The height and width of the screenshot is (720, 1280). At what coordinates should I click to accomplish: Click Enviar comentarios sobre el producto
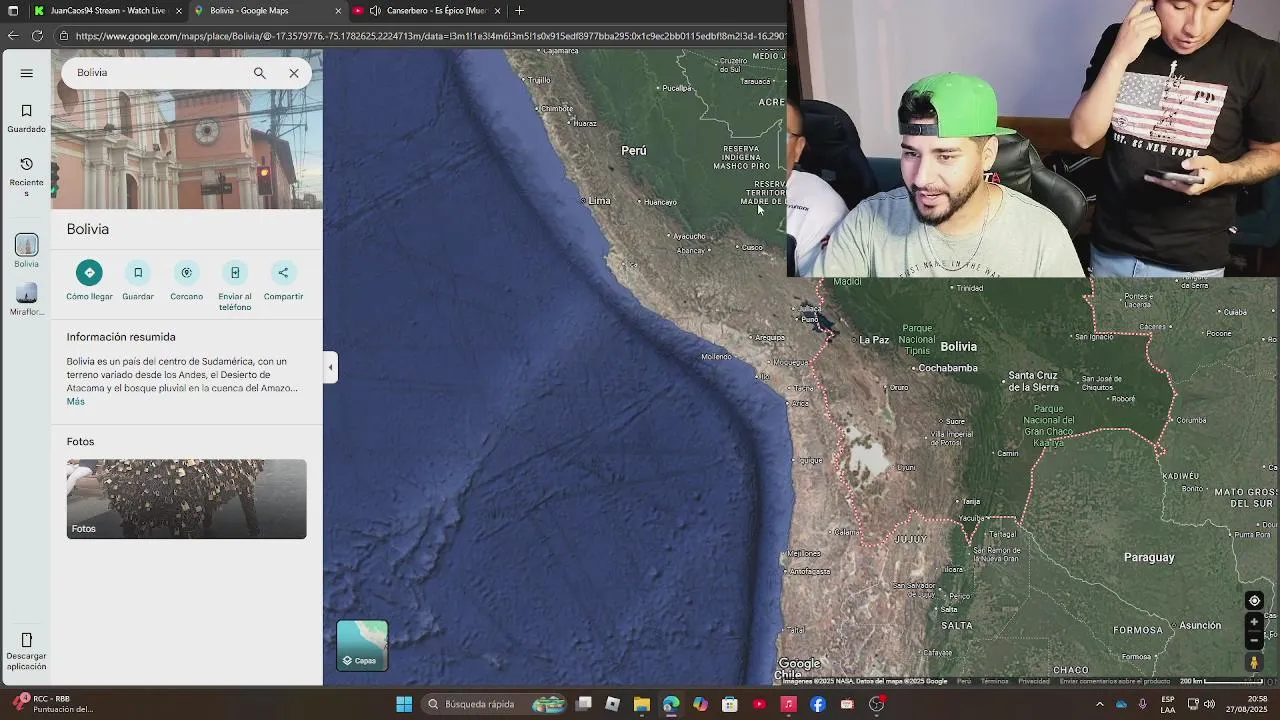tap(1115, 681)
